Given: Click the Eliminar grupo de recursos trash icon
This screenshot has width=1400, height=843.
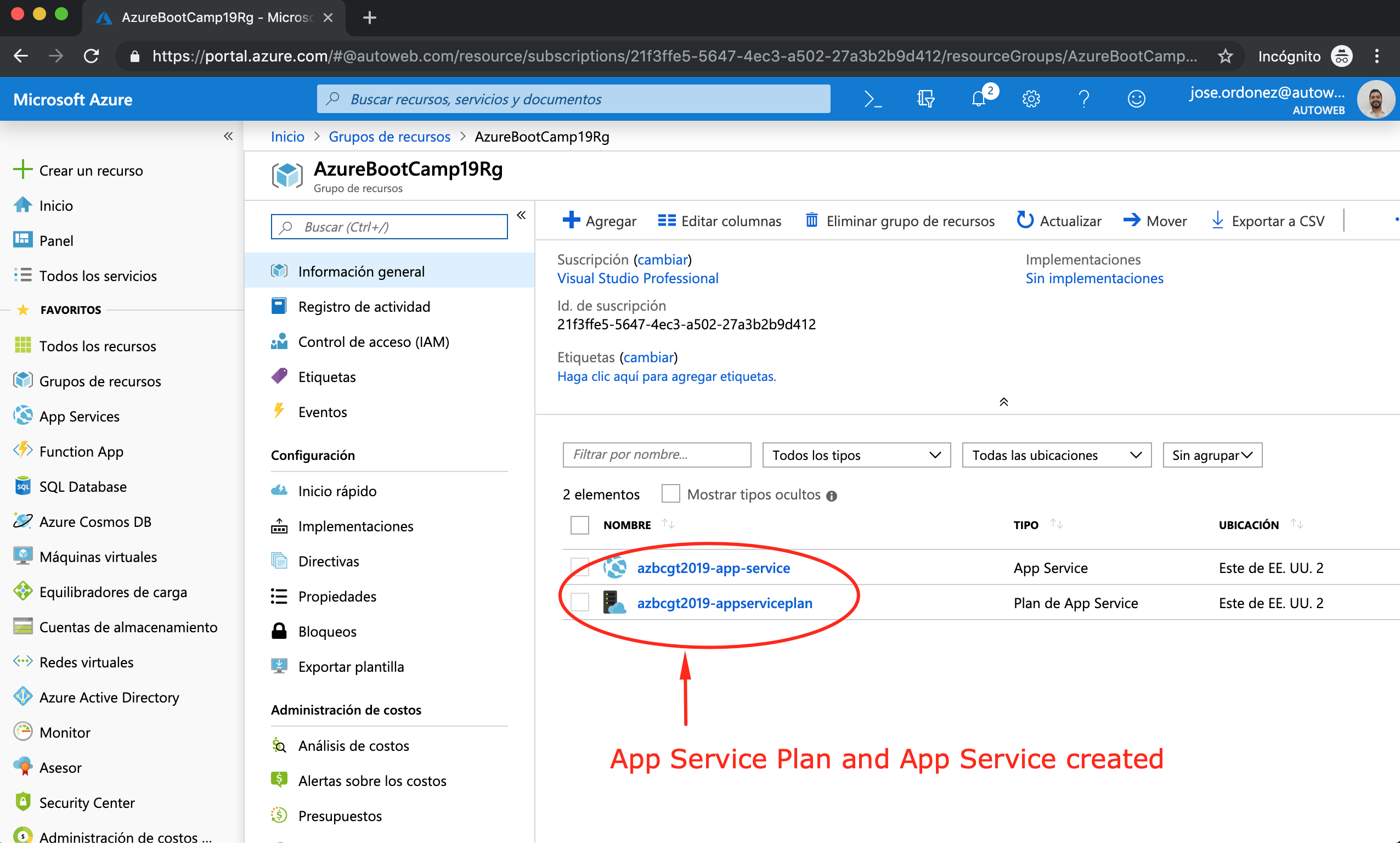Looking at the screenshot, I should click(x=812, y=221).
